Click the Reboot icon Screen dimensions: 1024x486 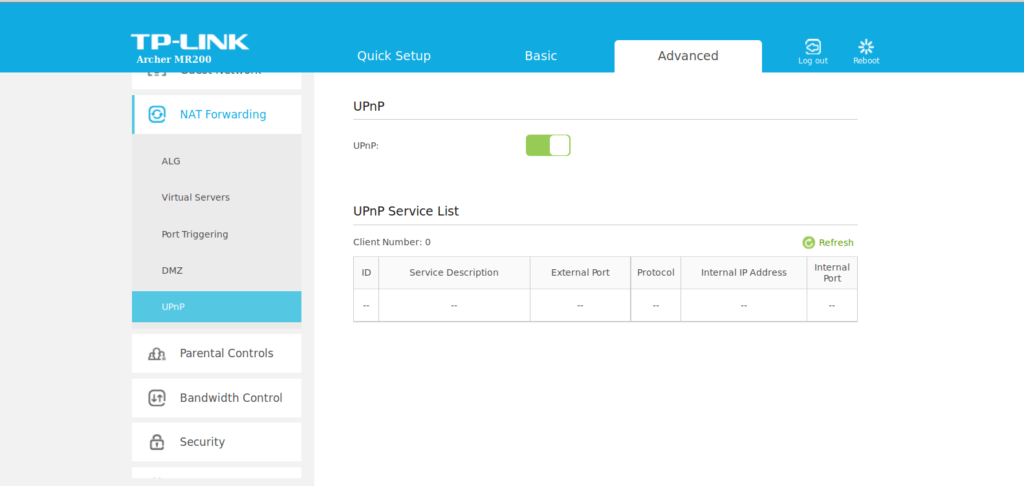(866, 46)
